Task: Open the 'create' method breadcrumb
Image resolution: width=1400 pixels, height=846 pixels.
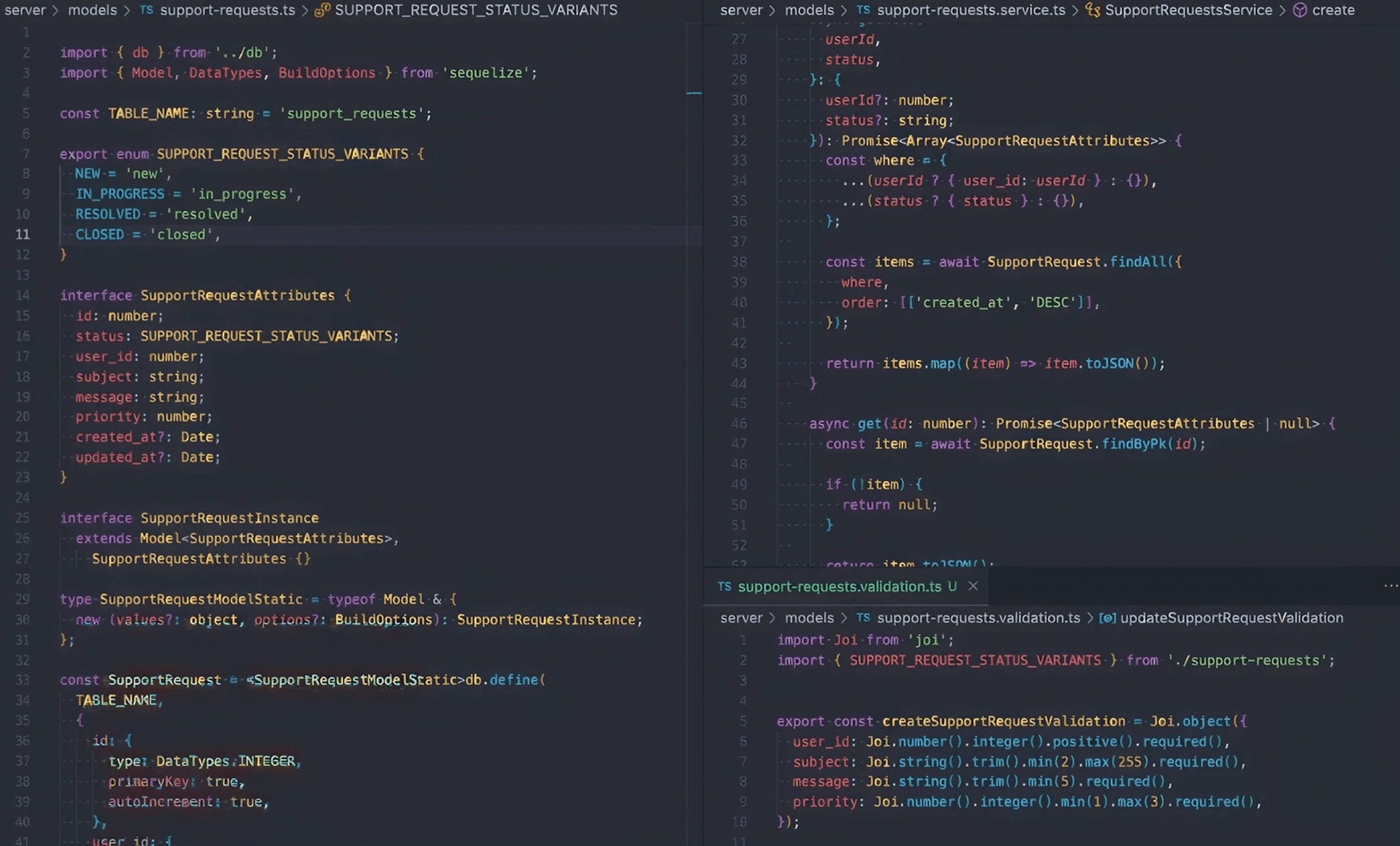Action: click(1333, 10)
